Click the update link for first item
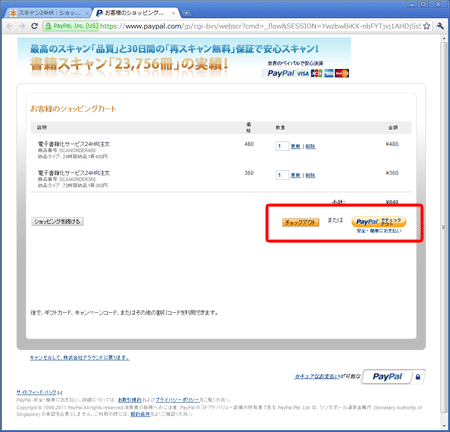 click(x=296, y=146)
